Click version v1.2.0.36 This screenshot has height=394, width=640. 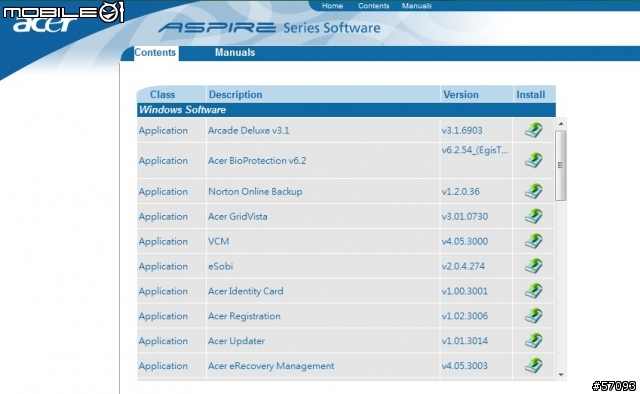461,191
